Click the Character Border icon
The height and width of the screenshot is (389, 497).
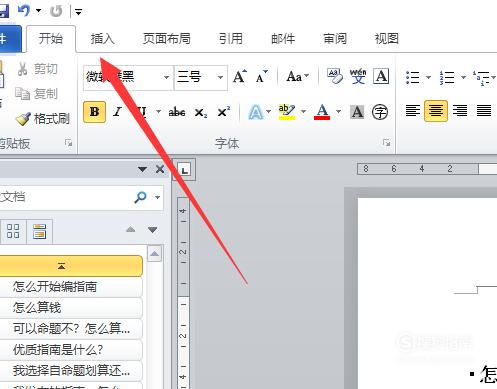click(x=381, y=76)
